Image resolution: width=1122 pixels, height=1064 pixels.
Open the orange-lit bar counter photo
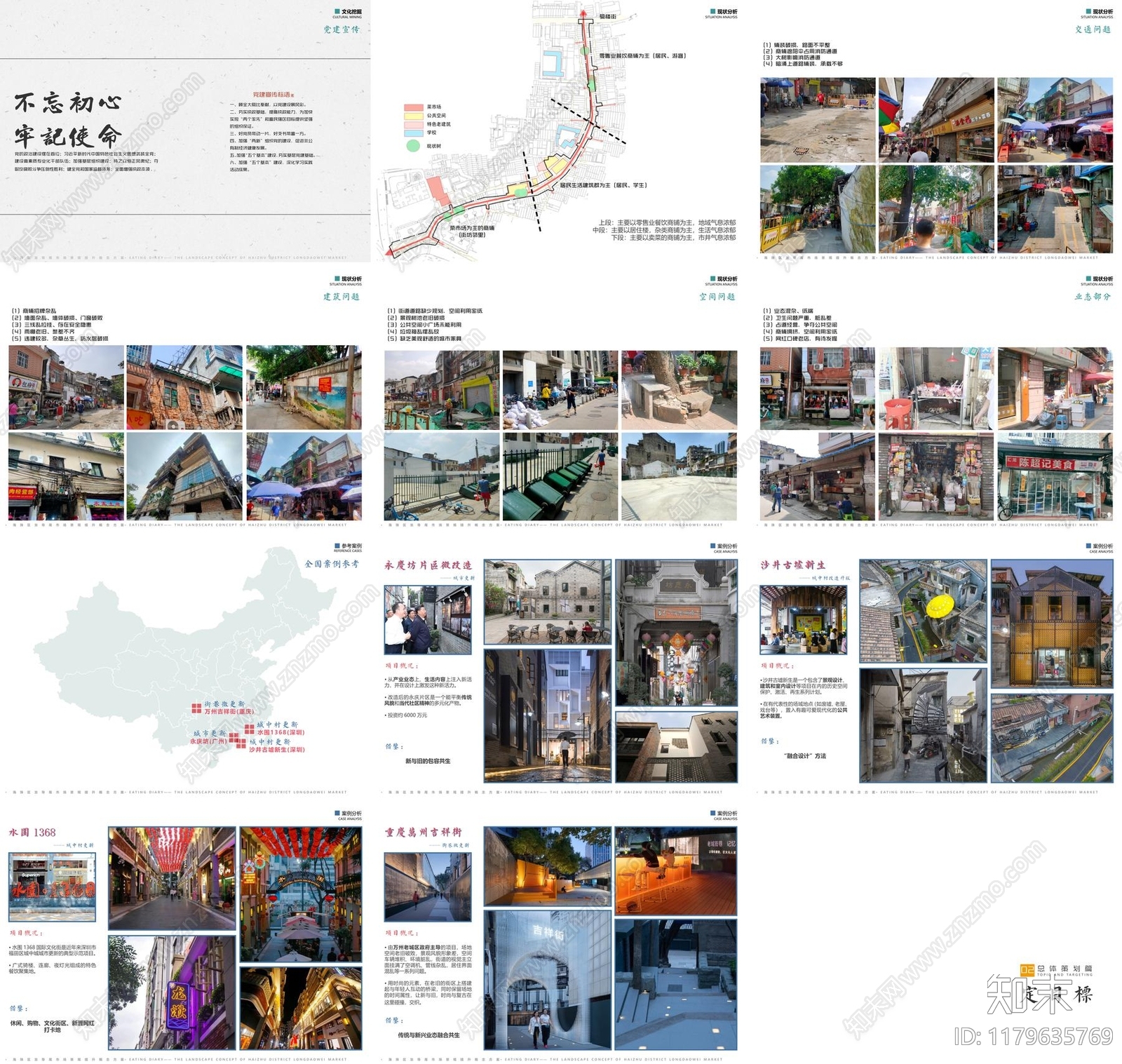pos(676,872)
